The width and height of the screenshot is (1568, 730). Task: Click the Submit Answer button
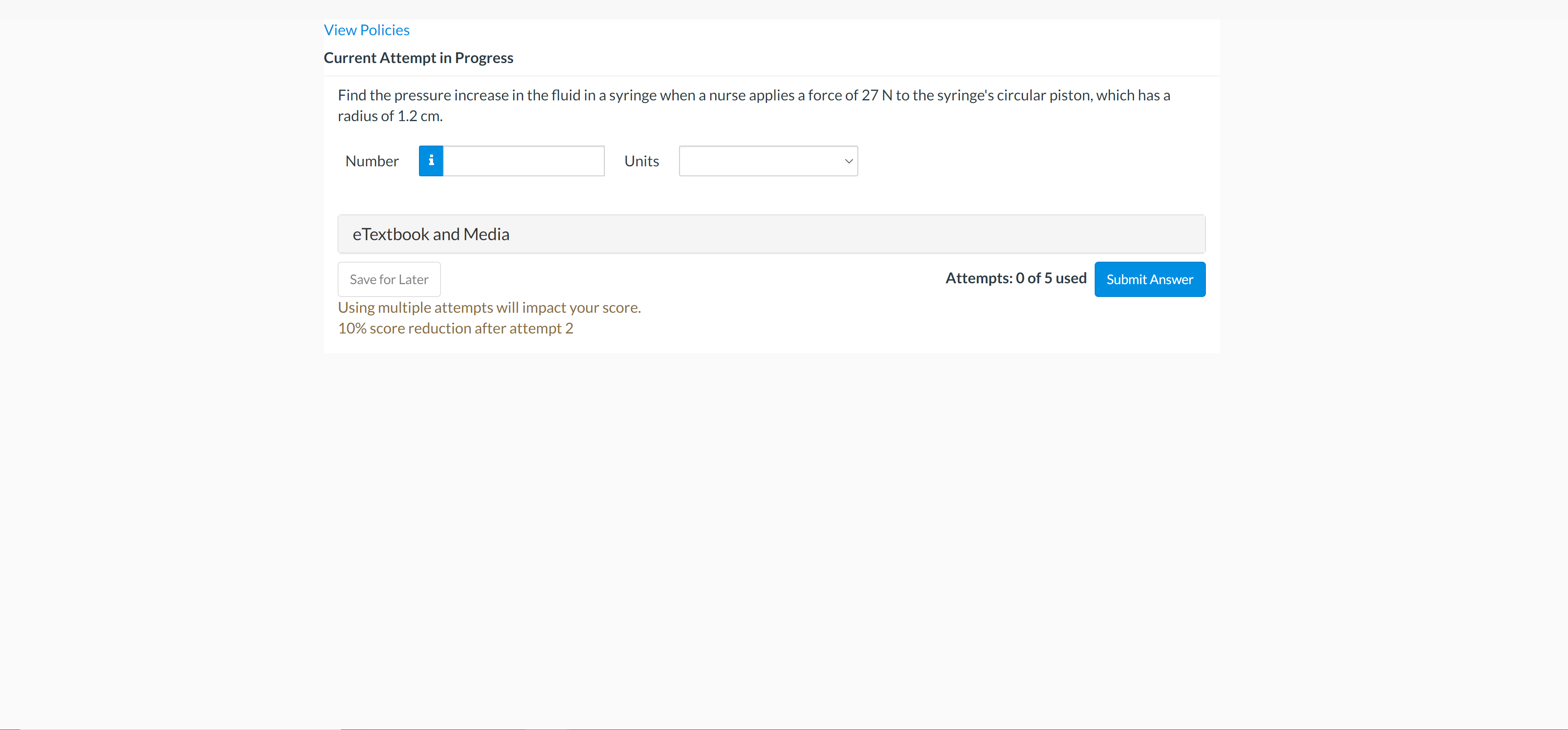(x=1149, y=279)
